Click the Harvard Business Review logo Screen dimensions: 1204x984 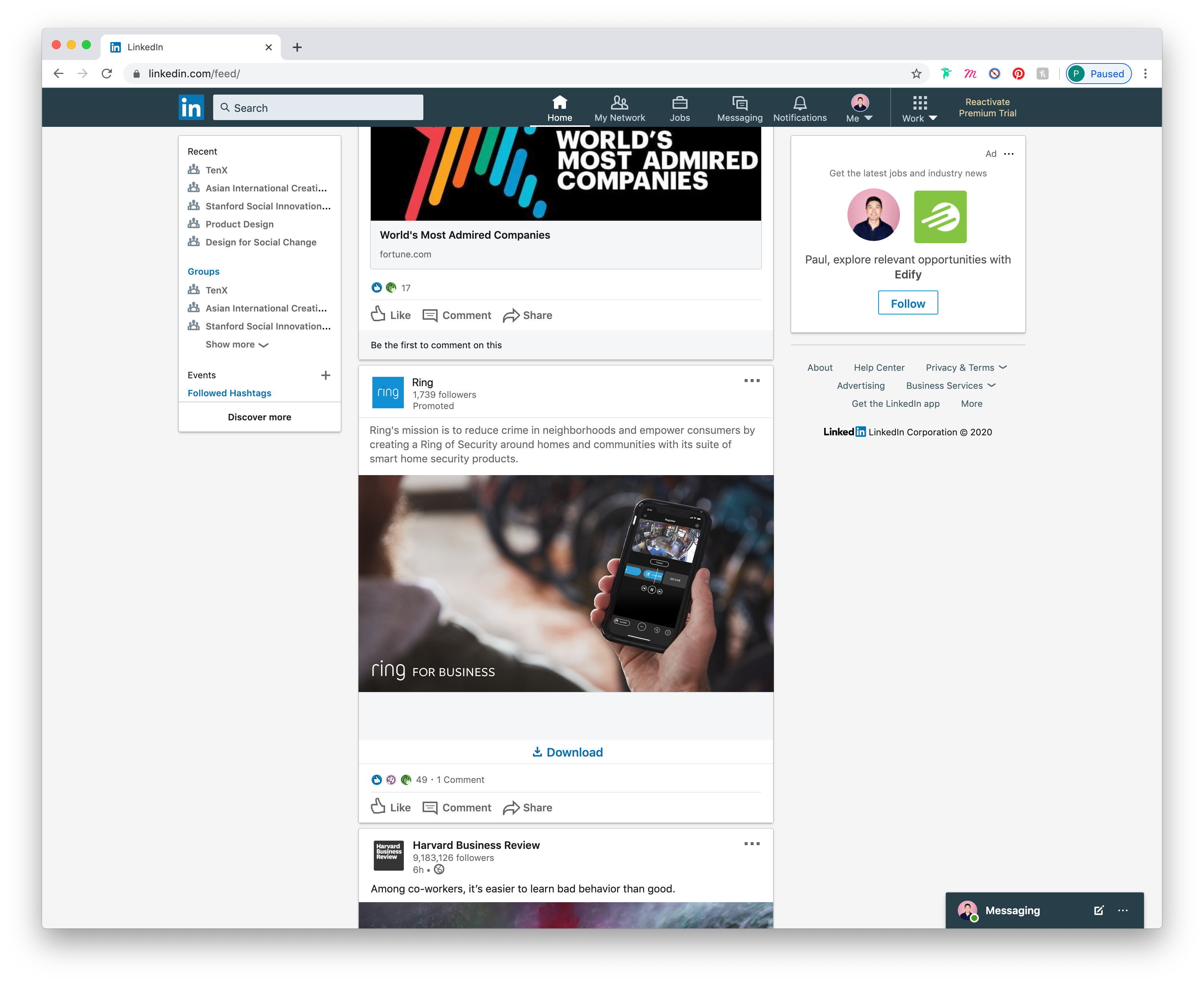388,855
